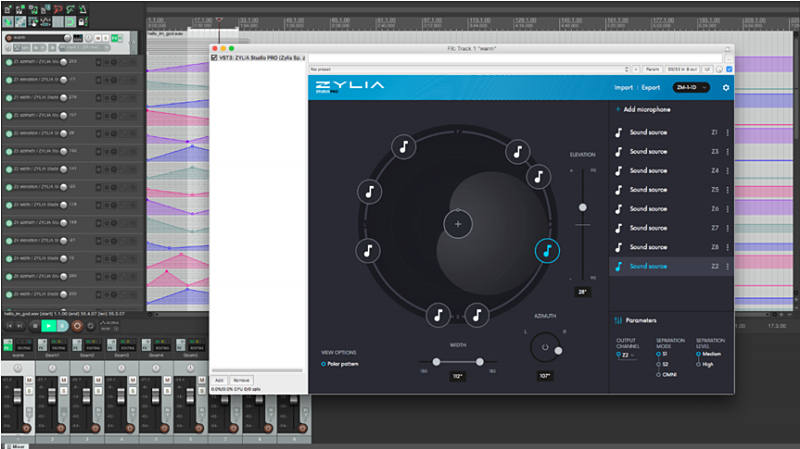Select the Z4 sound source row

671,170
